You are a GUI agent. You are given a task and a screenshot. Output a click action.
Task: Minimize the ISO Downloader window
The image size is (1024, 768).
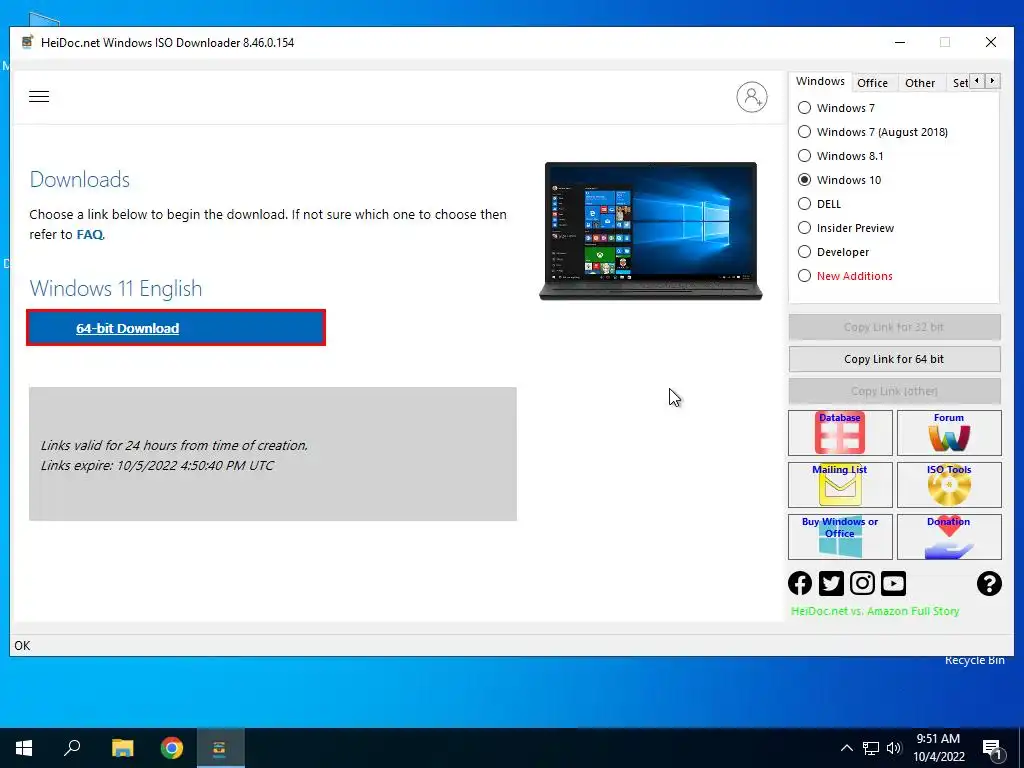point(900,42)
